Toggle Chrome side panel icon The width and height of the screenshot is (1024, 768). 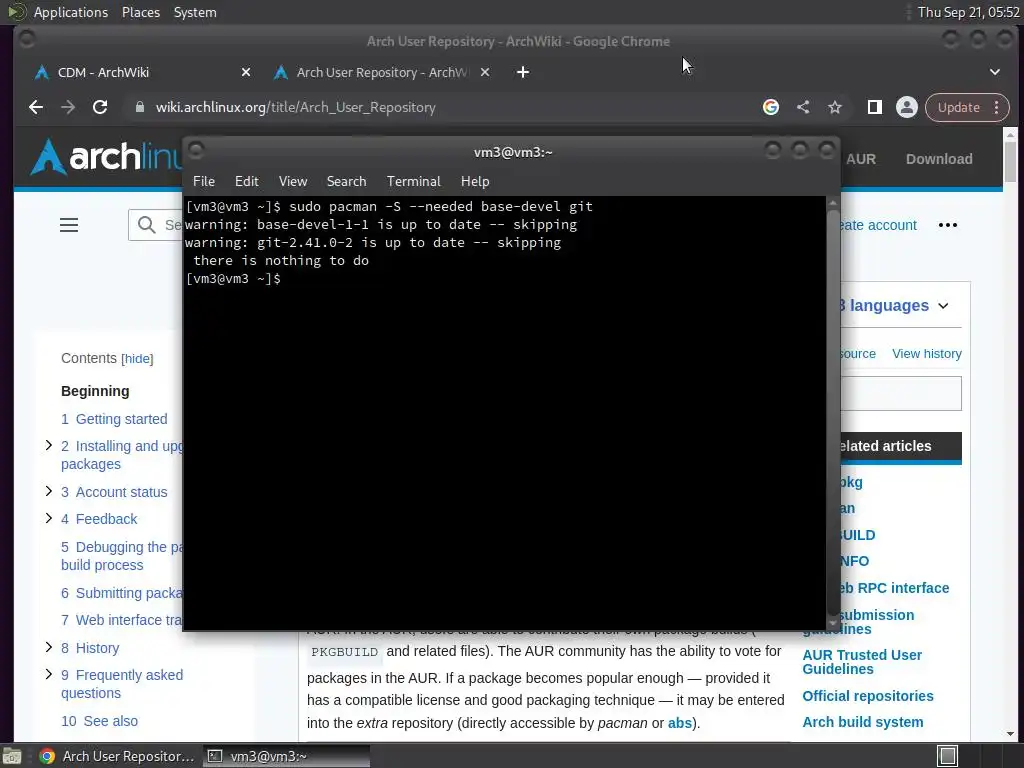[x=874, y=107]
